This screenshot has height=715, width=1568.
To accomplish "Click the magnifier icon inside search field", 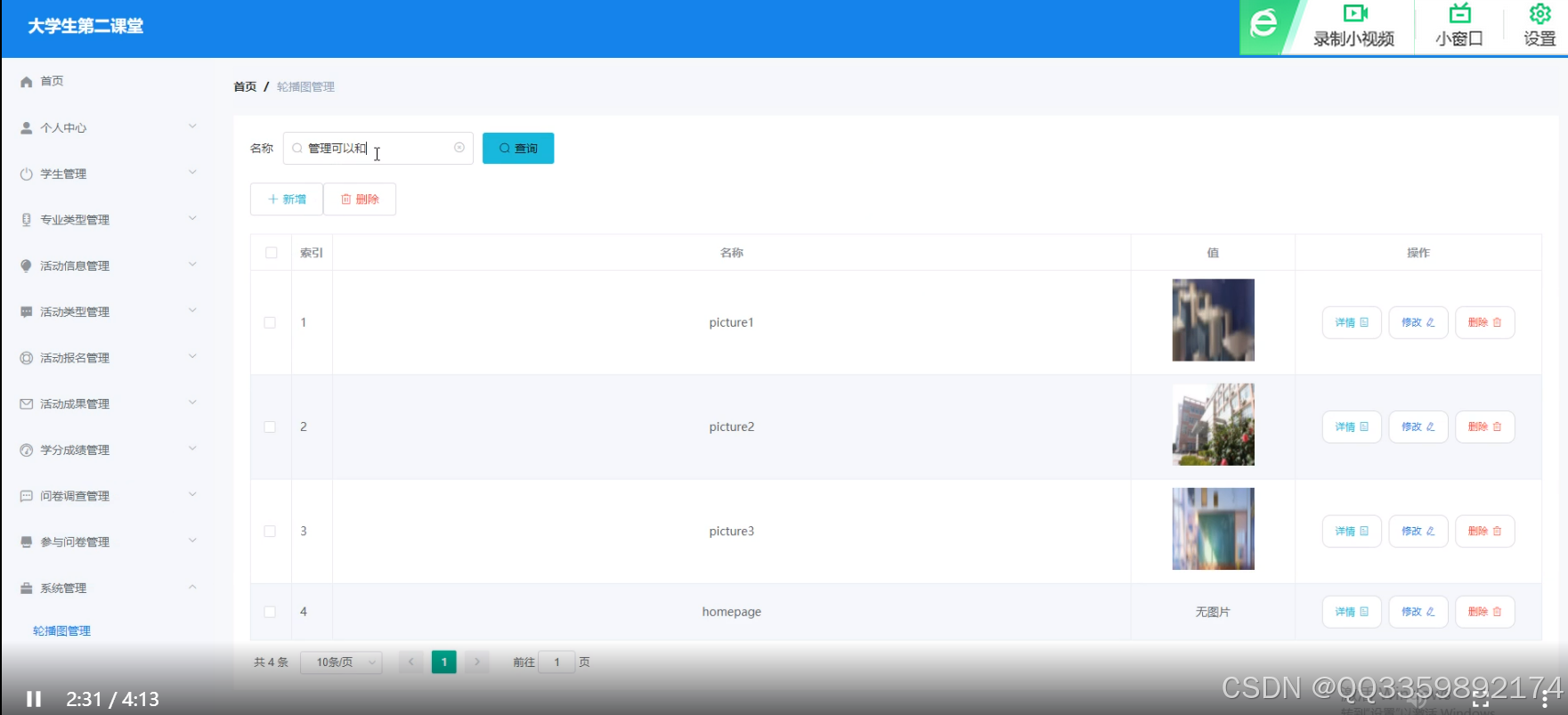I will pyautogui.click(x=297, y=149).
